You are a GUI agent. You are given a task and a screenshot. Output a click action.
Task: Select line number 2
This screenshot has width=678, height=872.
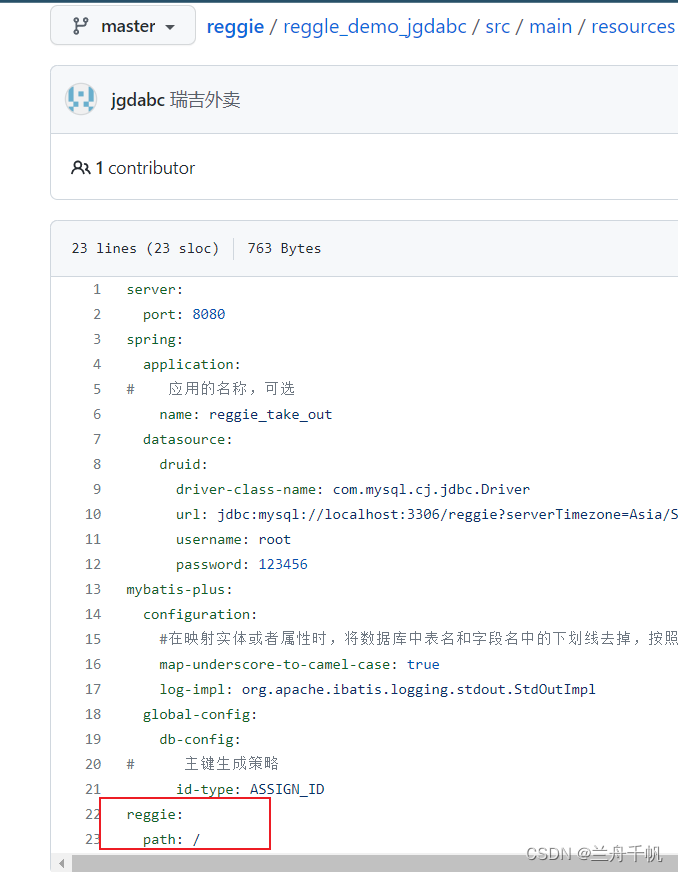pyautogui.click(x=97, y=314)
